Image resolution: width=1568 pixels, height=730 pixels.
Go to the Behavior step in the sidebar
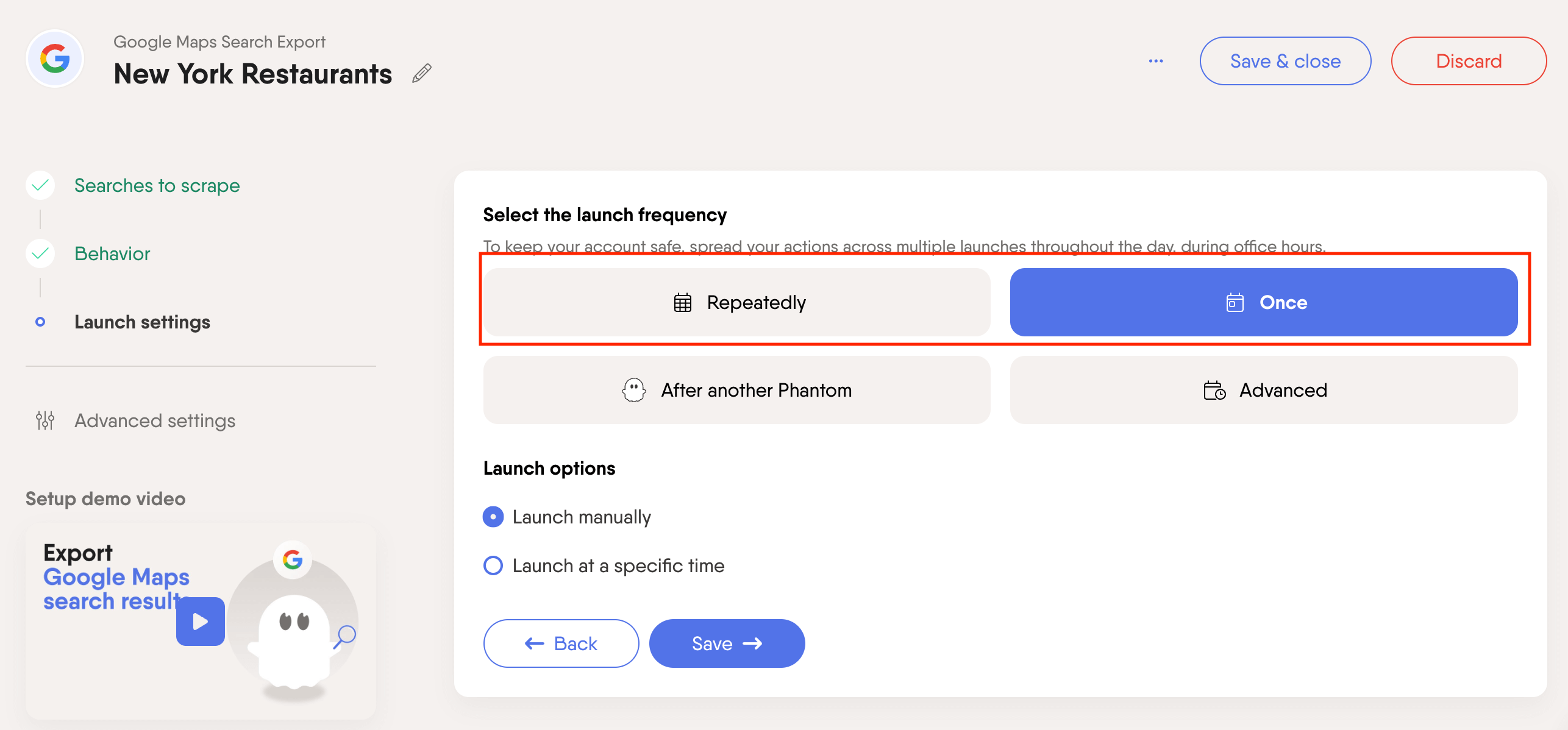[x=112, y=253]
